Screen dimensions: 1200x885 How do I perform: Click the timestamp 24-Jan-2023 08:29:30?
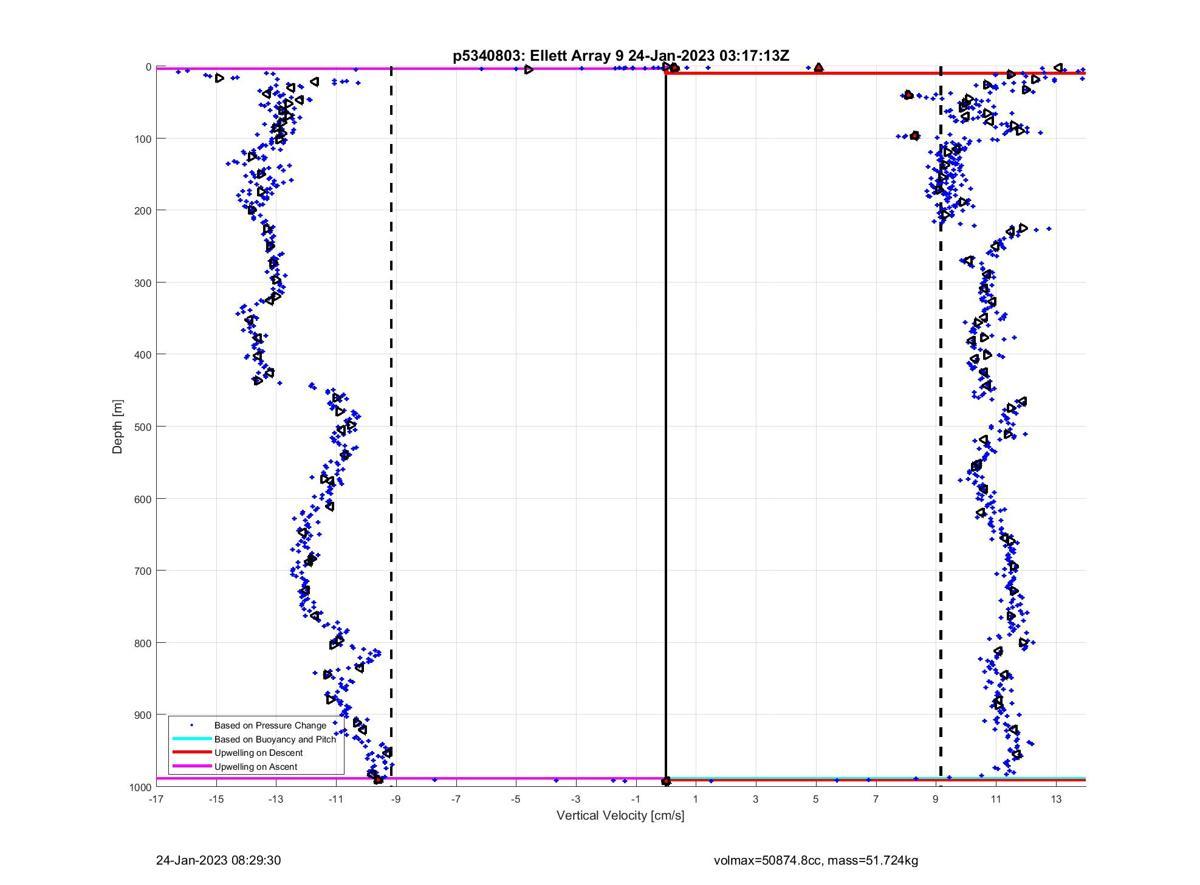pyautogui.click(x=218, y=860)
